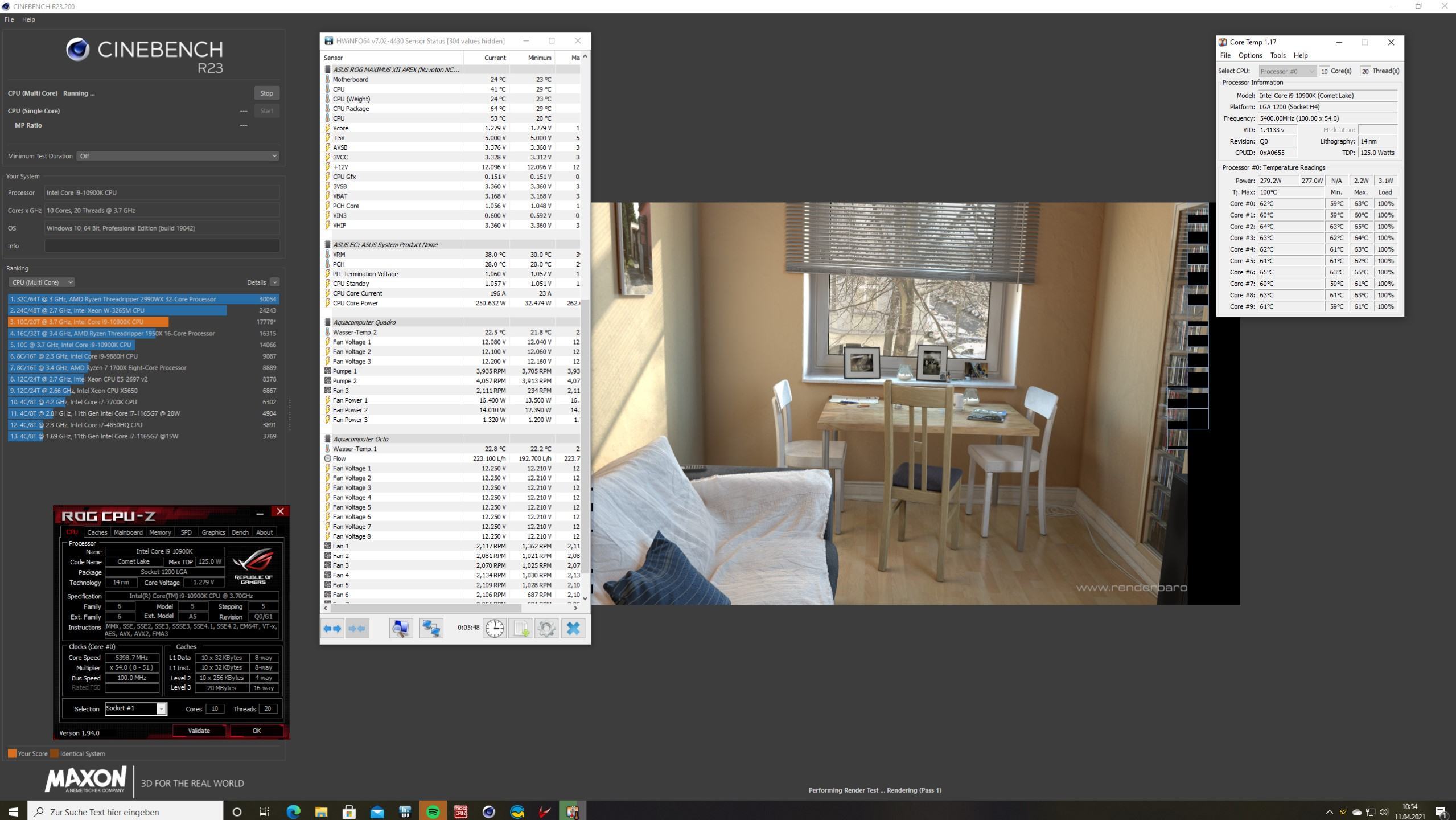Click HWiNFO Minimum column header

(532, 58)
